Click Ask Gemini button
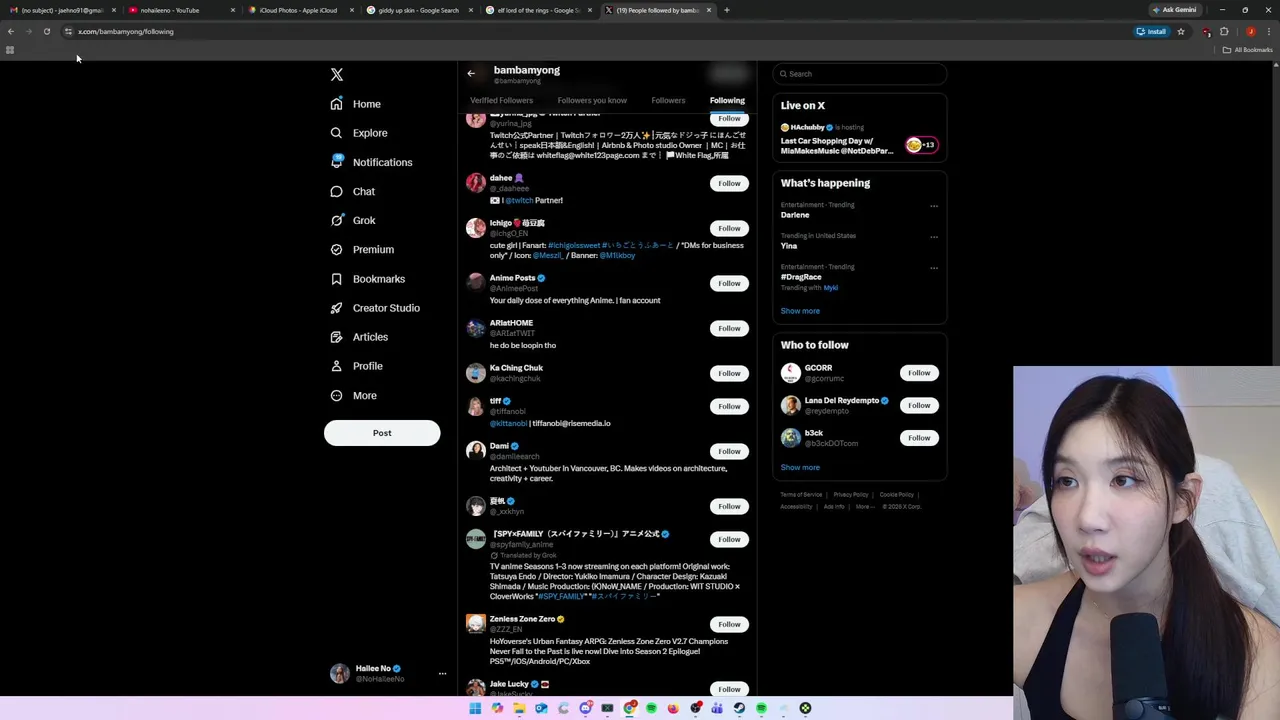Screen dimensions: 1280x720 (x=1174, y=10)
